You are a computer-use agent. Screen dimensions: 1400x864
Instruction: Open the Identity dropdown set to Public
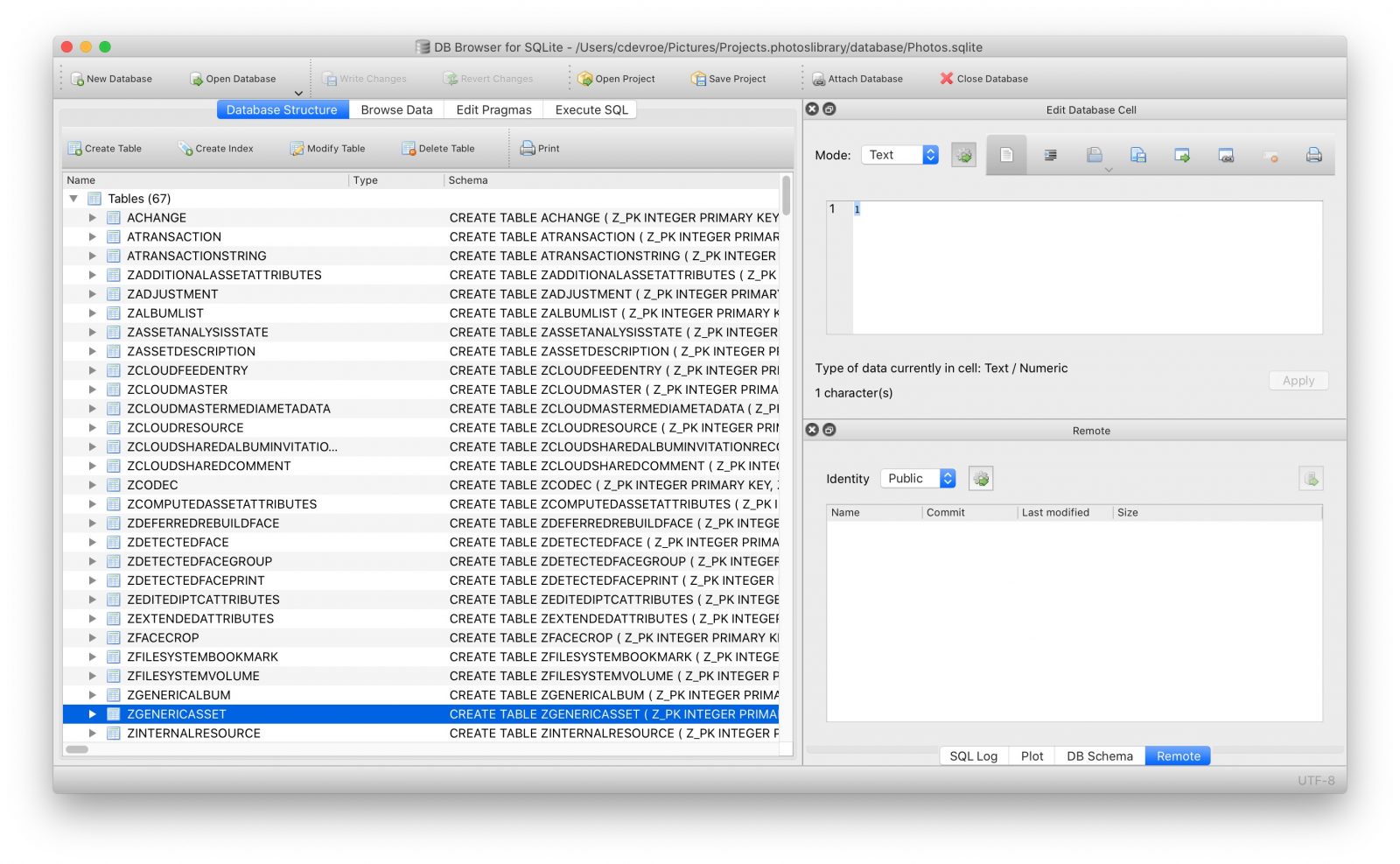click(x=917, y=479)
